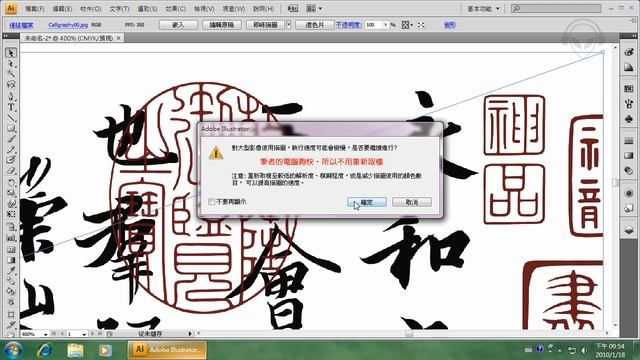Open the arrange documents dropdown

tap(314, 8)
